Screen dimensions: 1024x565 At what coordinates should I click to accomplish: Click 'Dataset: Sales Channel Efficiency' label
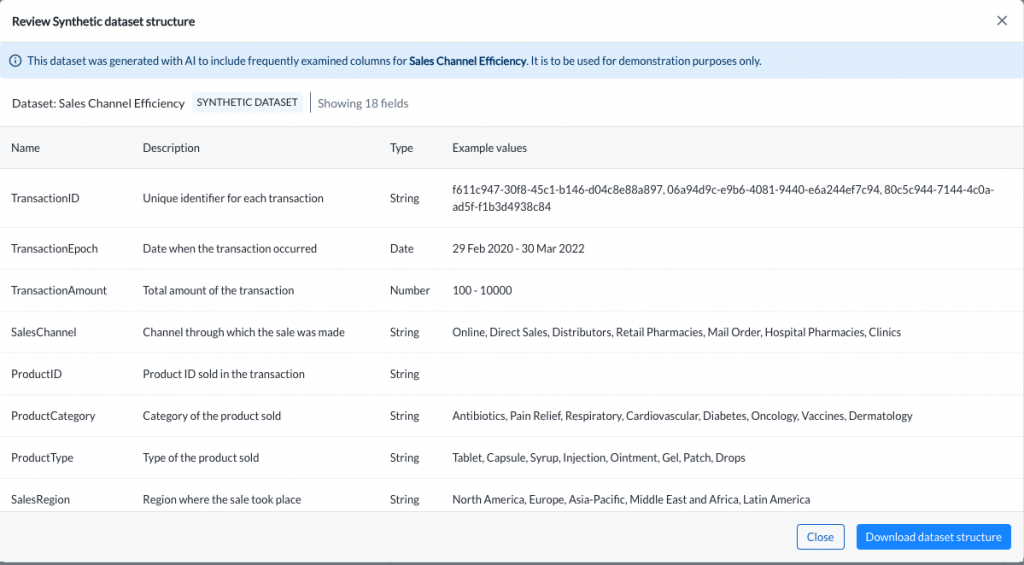click(98, 103)
